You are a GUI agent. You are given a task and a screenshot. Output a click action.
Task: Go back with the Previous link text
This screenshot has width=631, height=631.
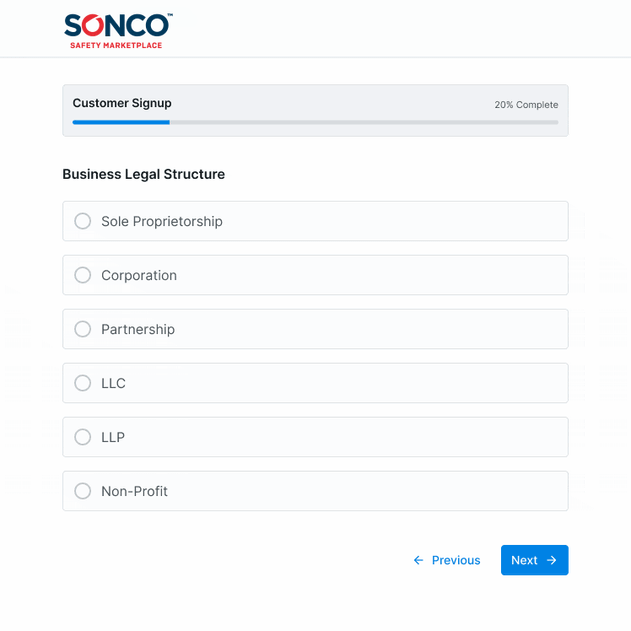pos(456,561)
